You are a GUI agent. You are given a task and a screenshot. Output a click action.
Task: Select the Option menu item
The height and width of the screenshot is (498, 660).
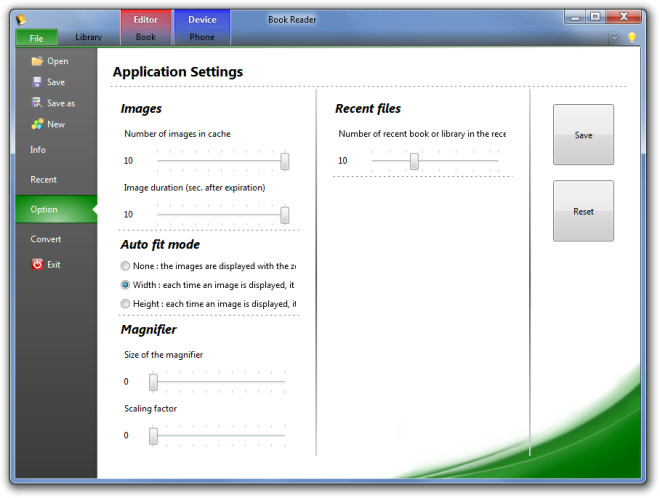coord(56,209)
